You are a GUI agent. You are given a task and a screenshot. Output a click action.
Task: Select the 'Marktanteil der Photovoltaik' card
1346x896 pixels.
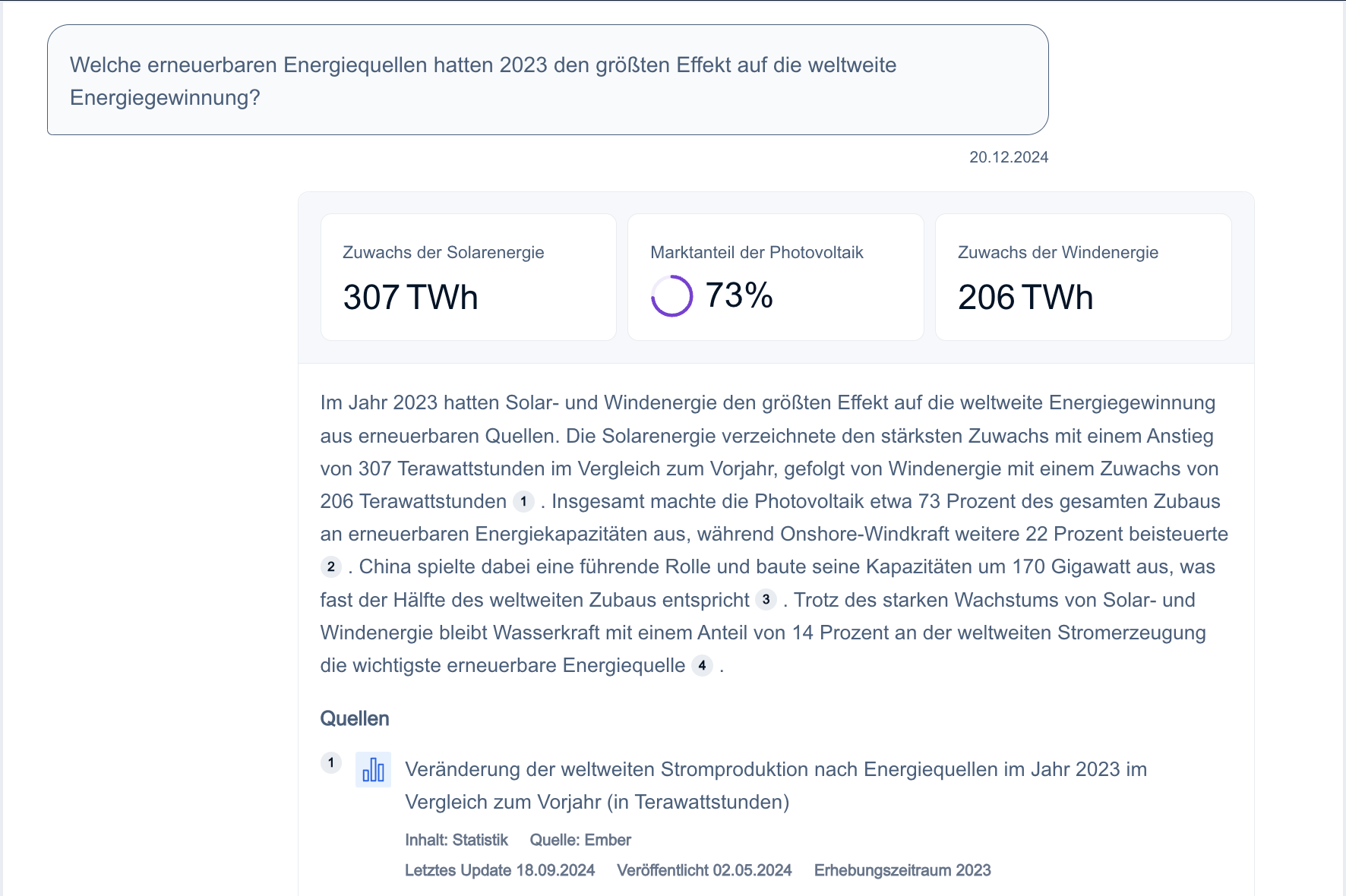point(775,276)
